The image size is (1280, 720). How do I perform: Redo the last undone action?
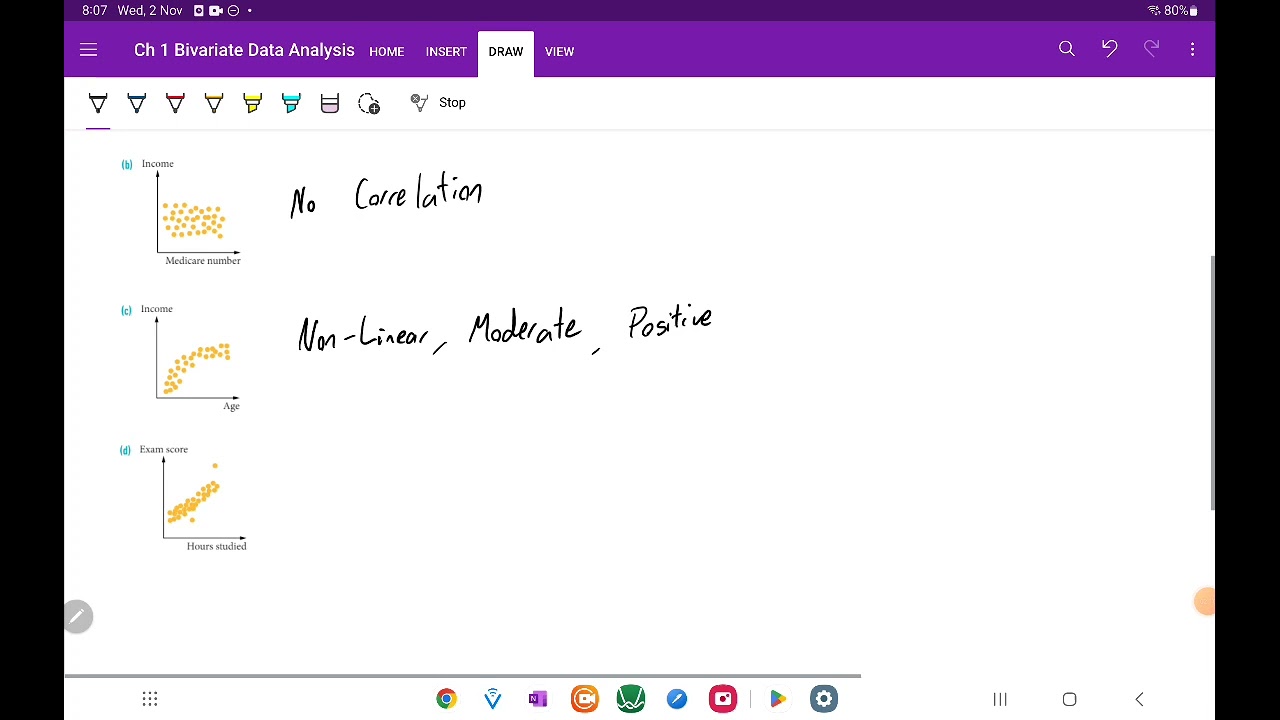(x=1151, y=49)
